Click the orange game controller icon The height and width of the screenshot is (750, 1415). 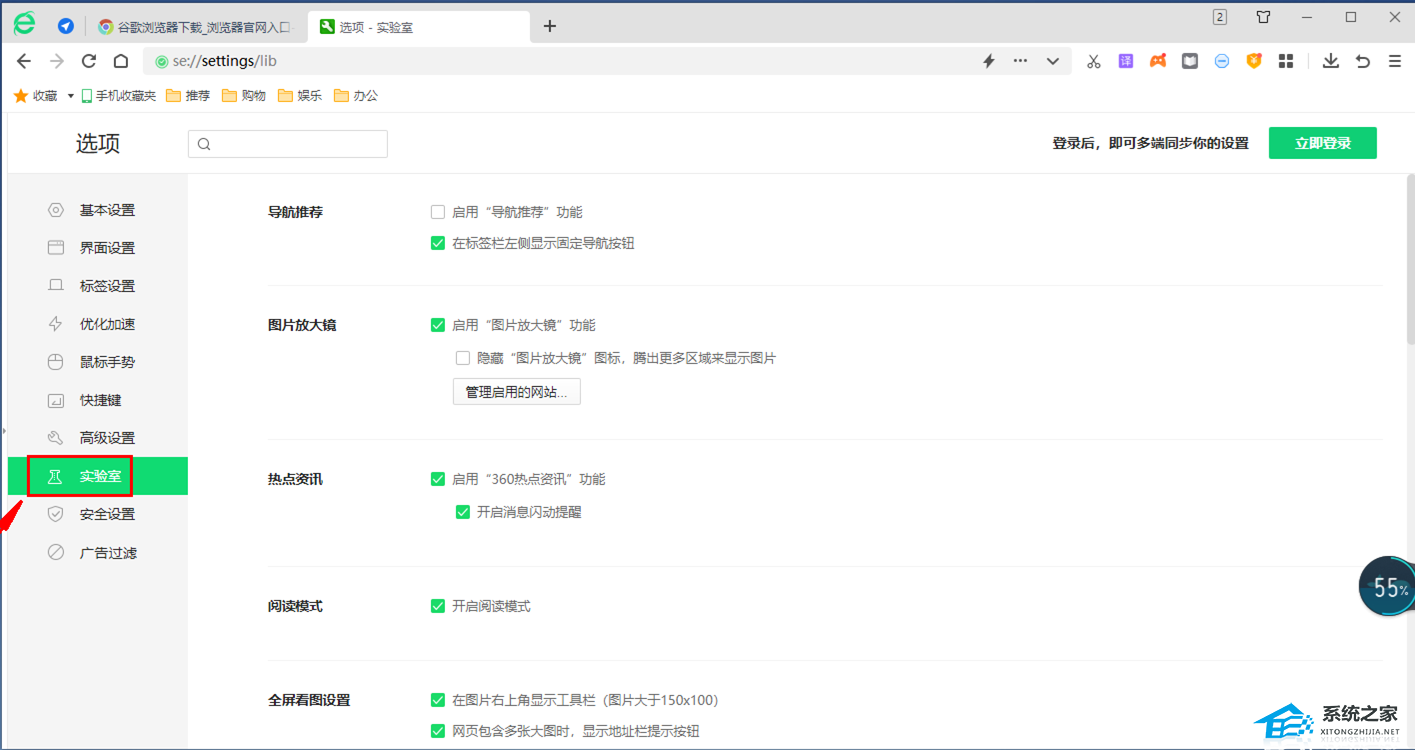1157,61
